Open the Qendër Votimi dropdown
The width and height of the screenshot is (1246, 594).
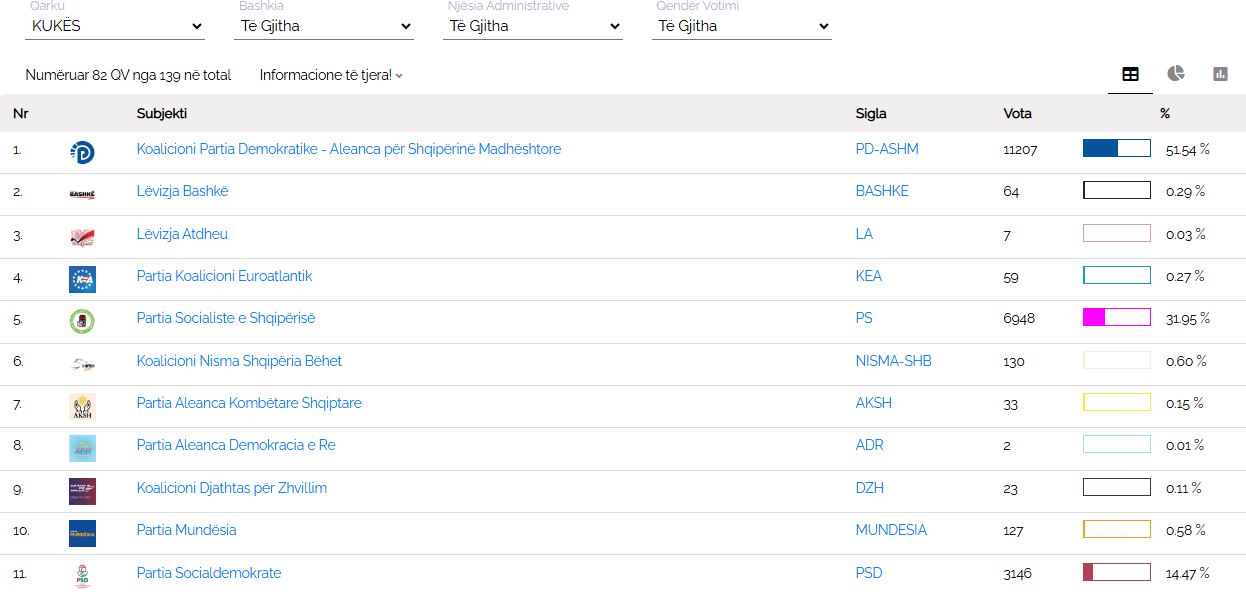click(x=742, y=26)
